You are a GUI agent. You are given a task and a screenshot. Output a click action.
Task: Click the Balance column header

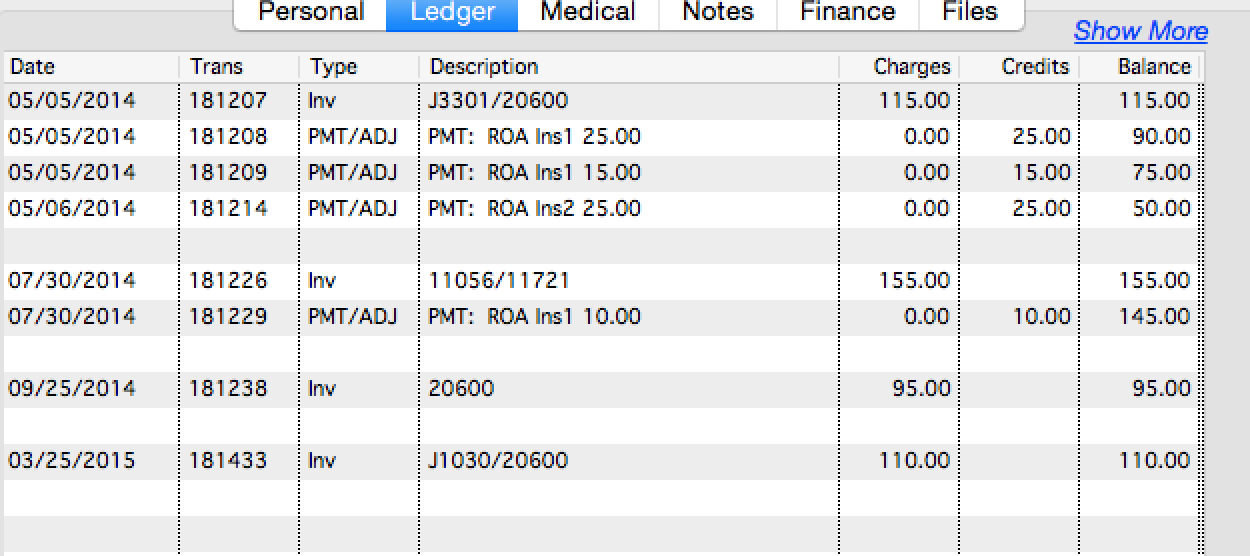[1154, 67]
